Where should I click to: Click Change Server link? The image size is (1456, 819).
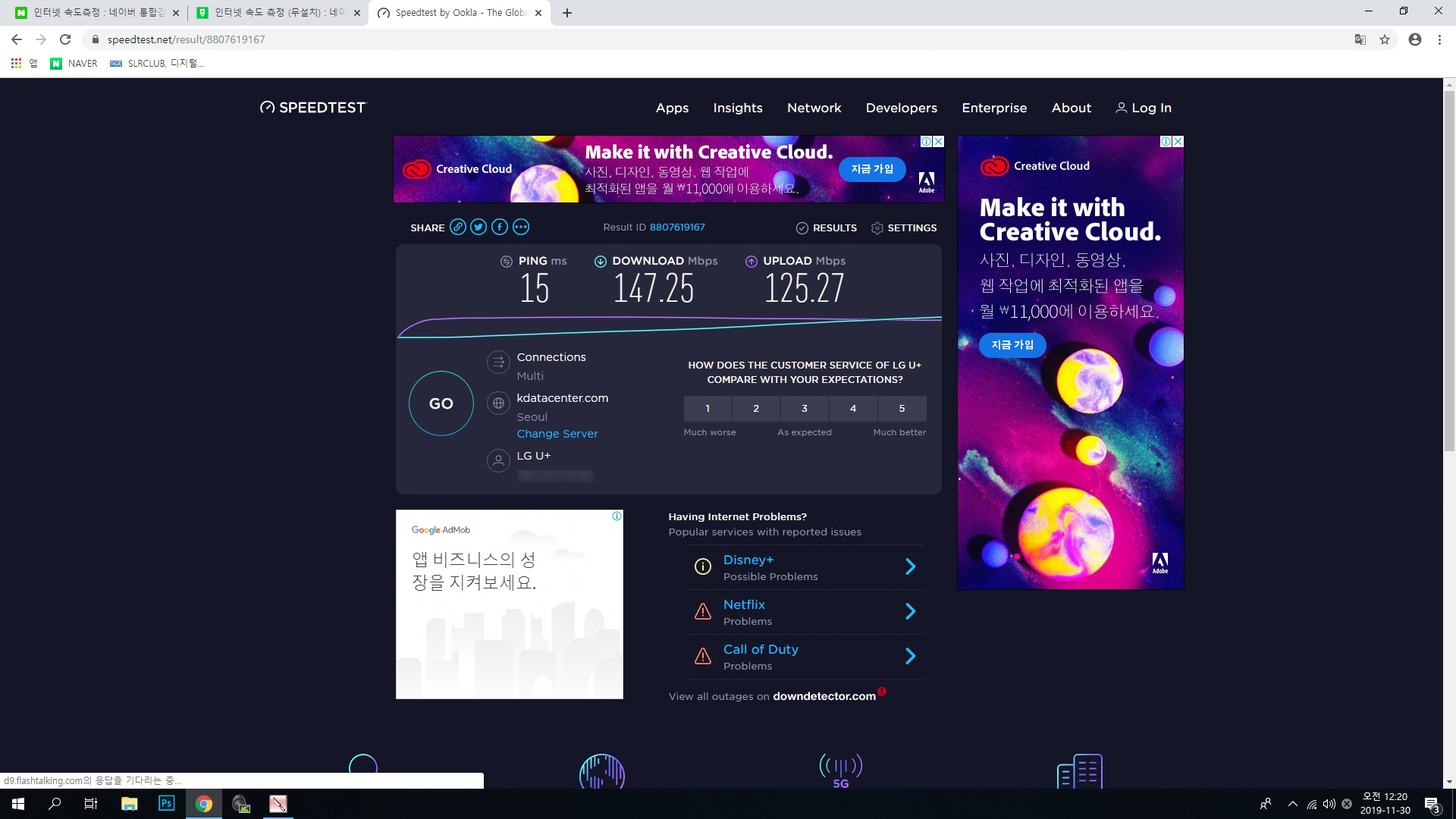pos(557,434)
